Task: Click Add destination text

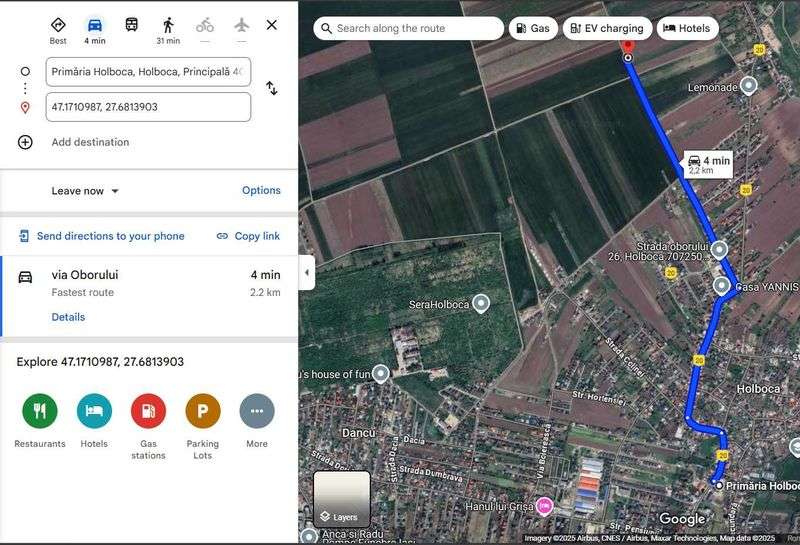Action: (90, 142)
